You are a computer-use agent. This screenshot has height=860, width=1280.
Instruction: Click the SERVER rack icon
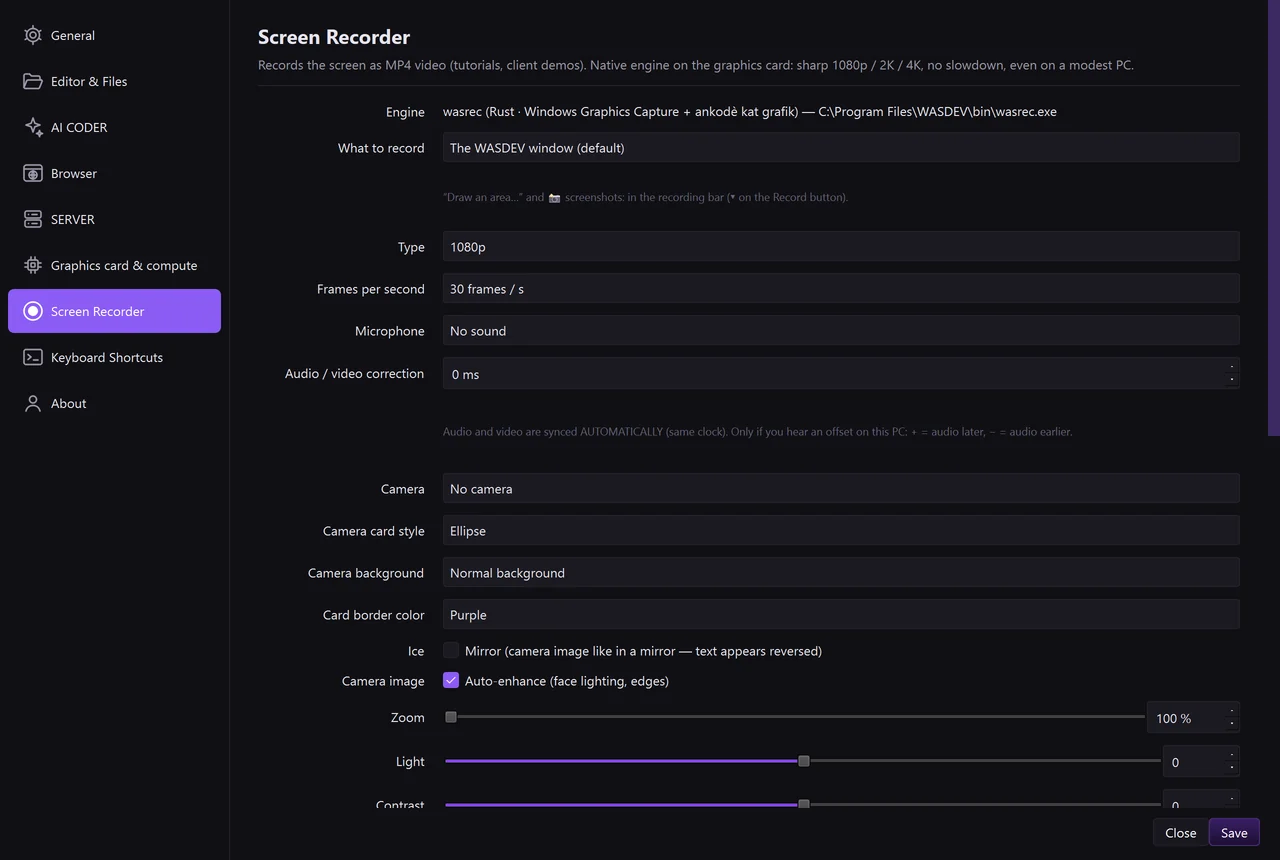tap(33, 219)
